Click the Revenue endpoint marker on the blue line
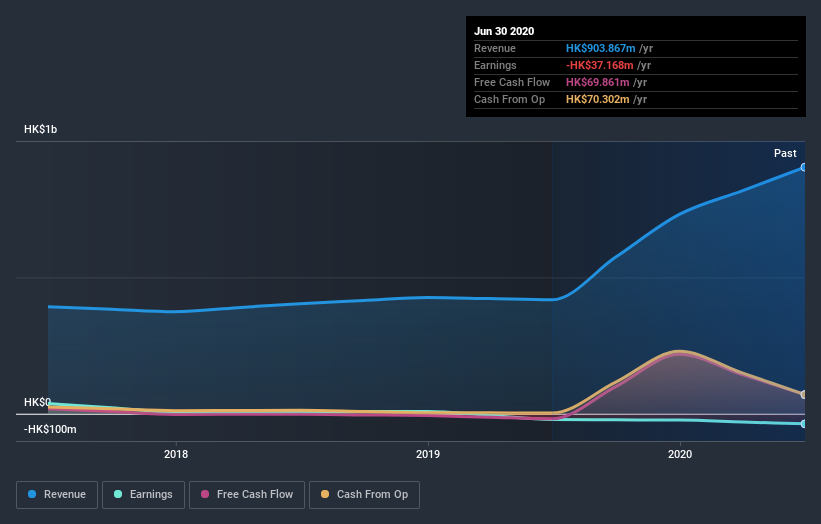The width and height of the screenshot is (821, 524). (804, 168)
